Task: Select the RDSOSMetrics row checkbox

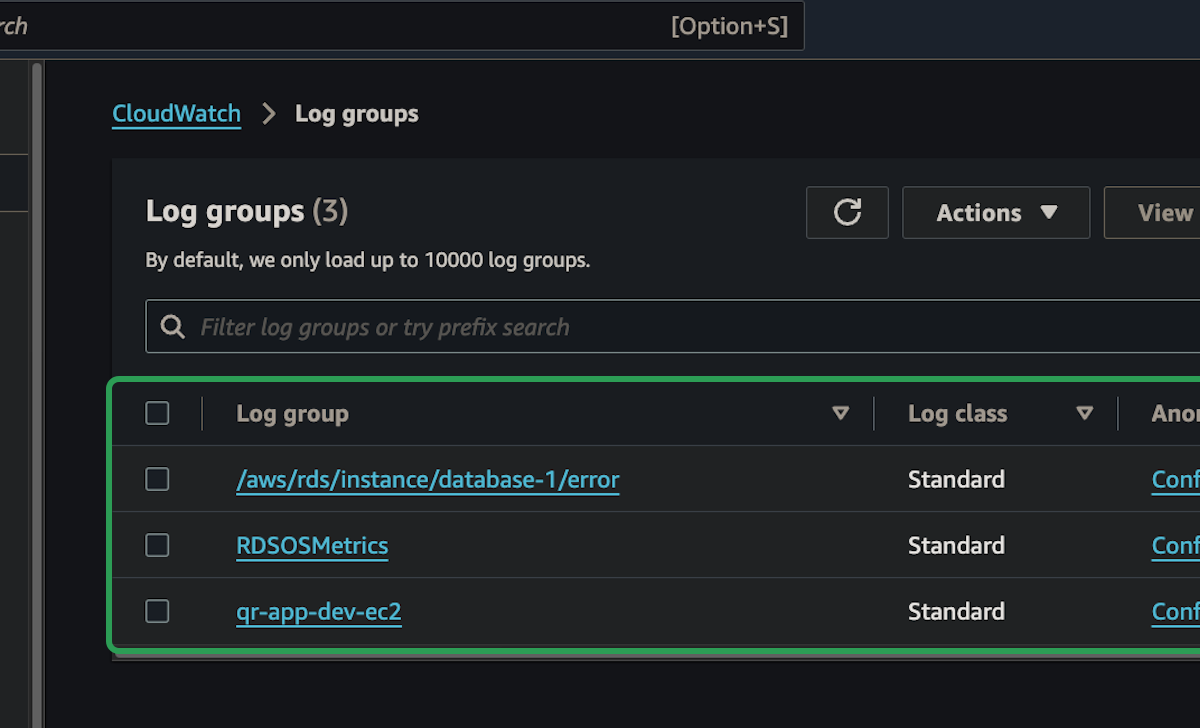Action: coord(157,545)
